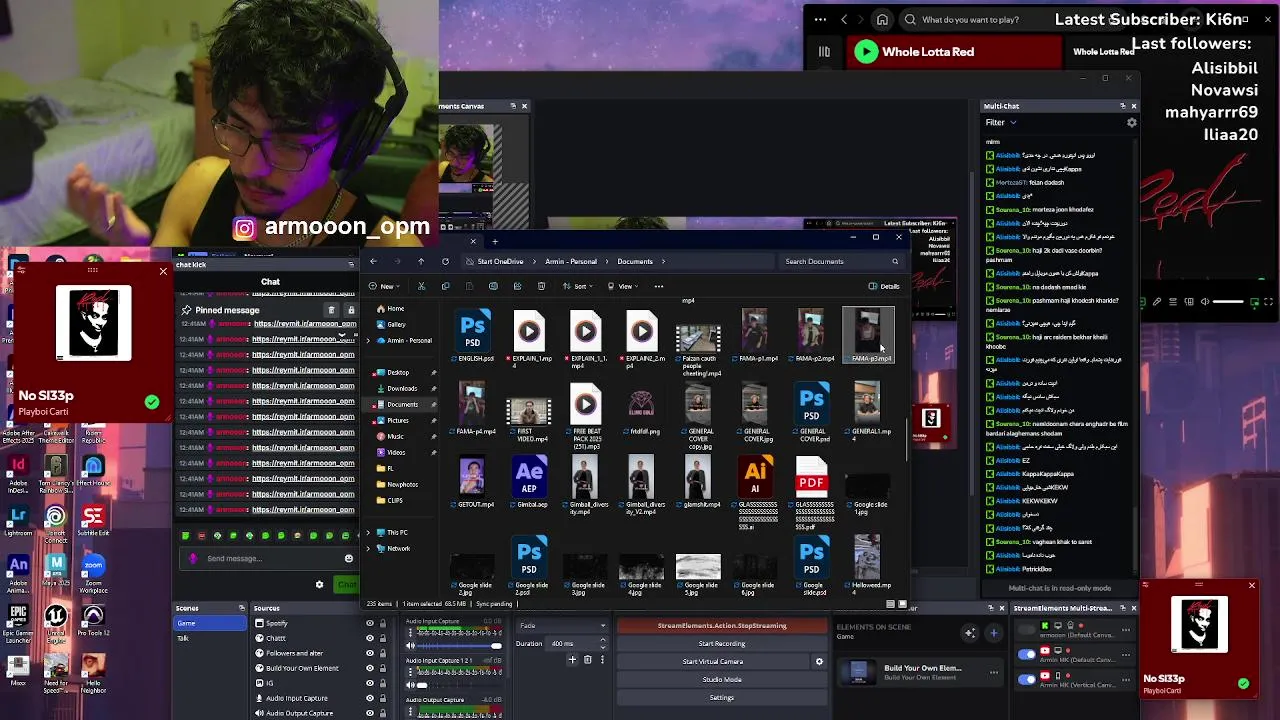Mute Audio Input Capture in mixer
The height and width of the screenshot is (720, 1280).
pos(410,646)
